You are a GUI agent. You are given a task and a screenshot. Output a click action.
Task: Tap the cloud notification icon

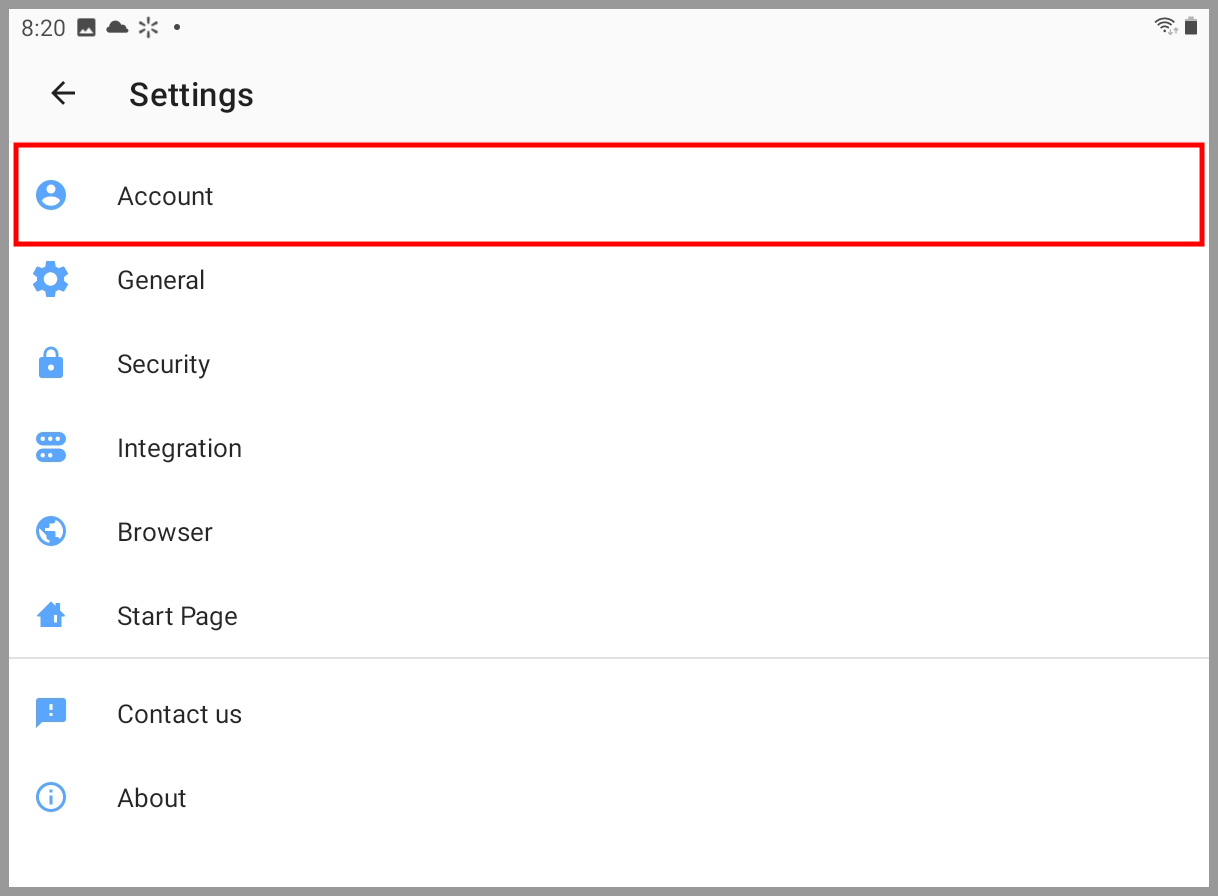116,27
